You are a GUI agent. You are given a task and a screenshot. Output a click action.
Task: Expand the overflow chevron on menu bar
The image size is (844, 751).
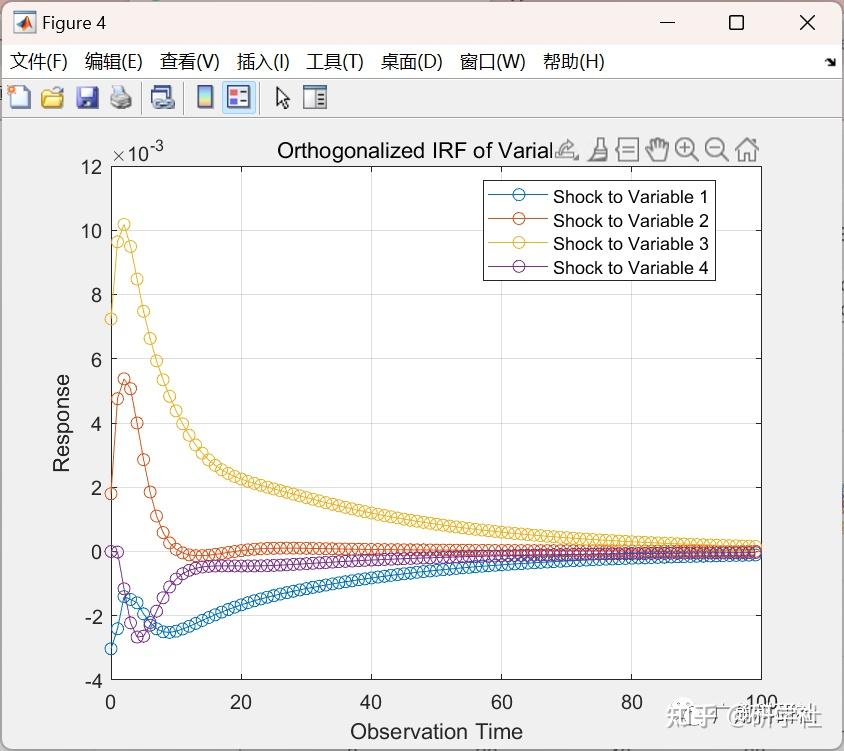coord(830,61)
